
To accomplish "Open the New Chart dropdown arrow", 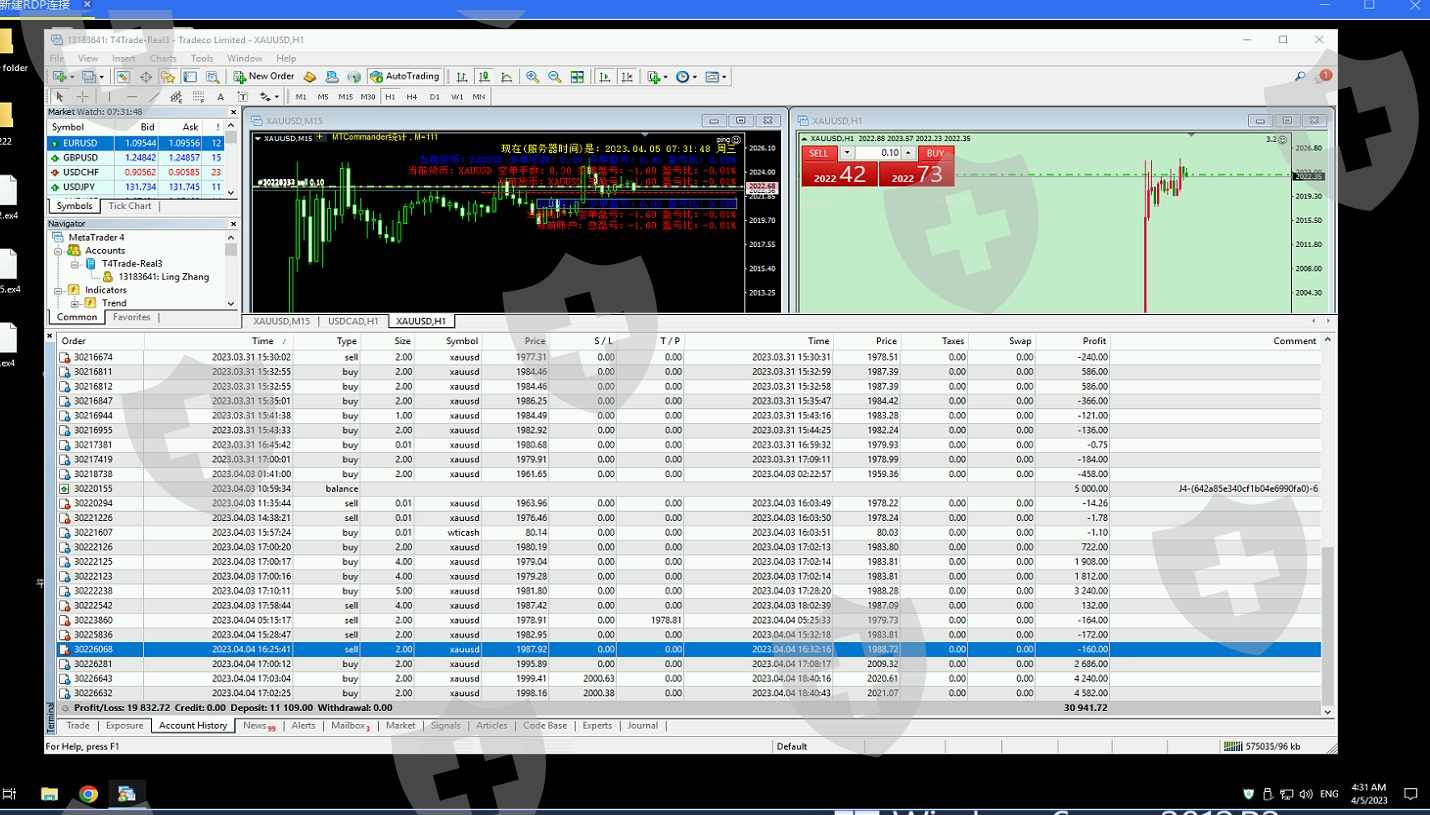I will 73,77.
